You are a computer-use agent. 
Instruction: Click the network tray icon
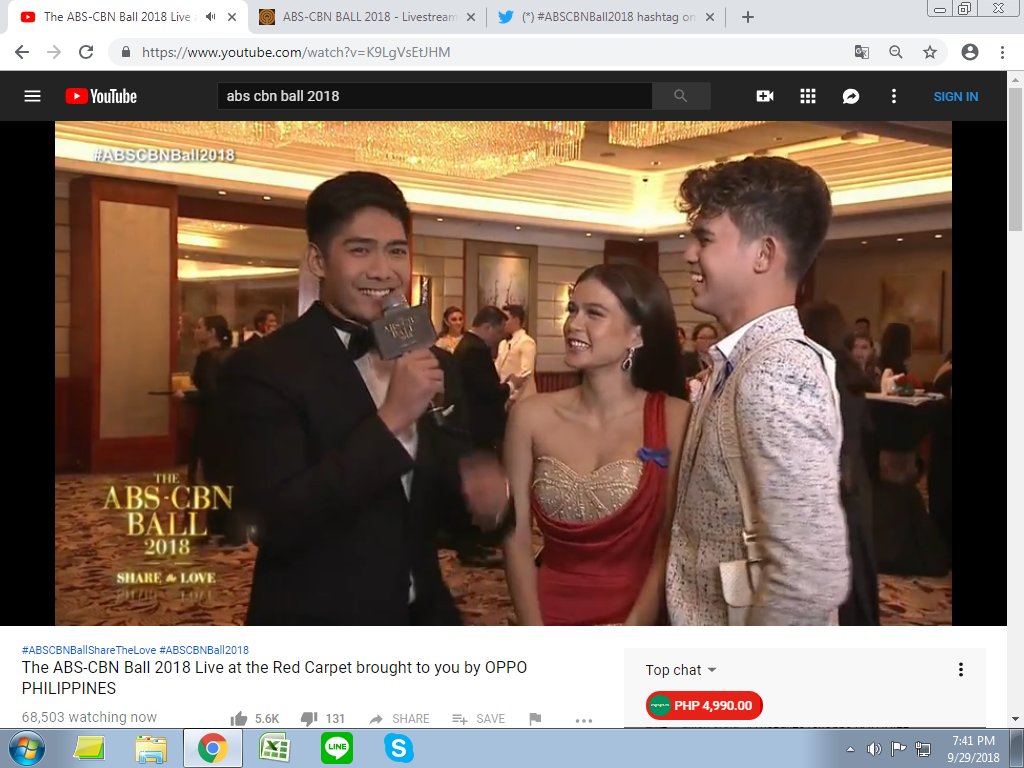tap(923, 749)
